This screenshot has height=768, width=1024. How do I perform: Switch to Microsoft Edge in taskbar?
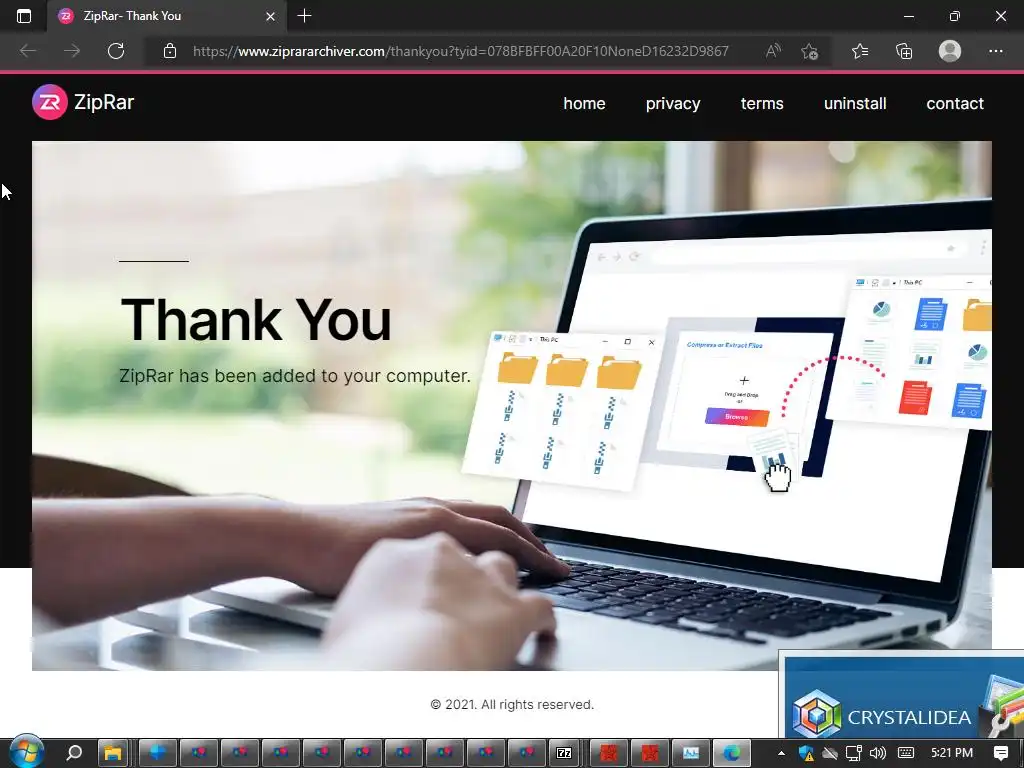731,753
